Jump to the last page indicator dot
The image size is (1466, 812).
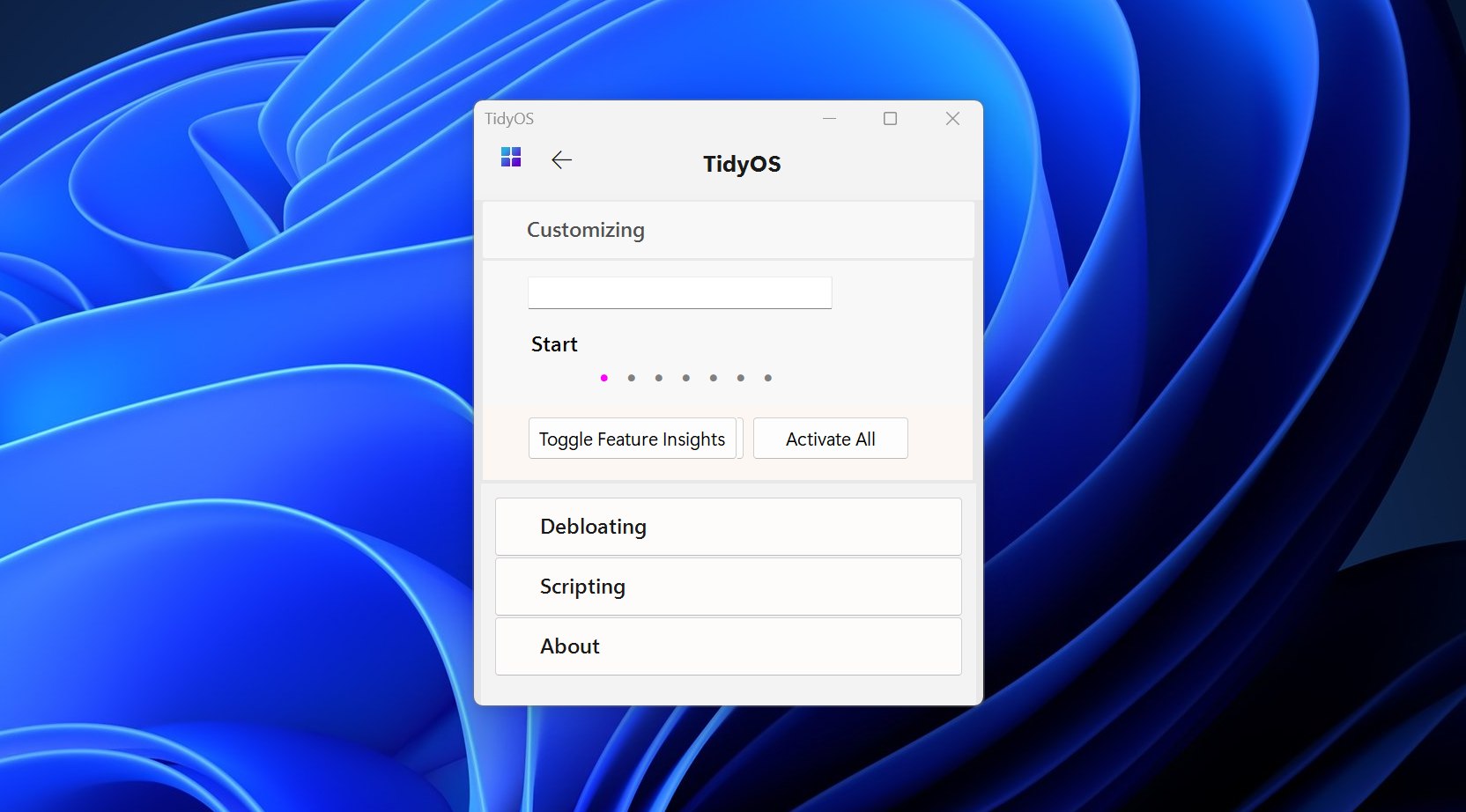coord(768,378)
